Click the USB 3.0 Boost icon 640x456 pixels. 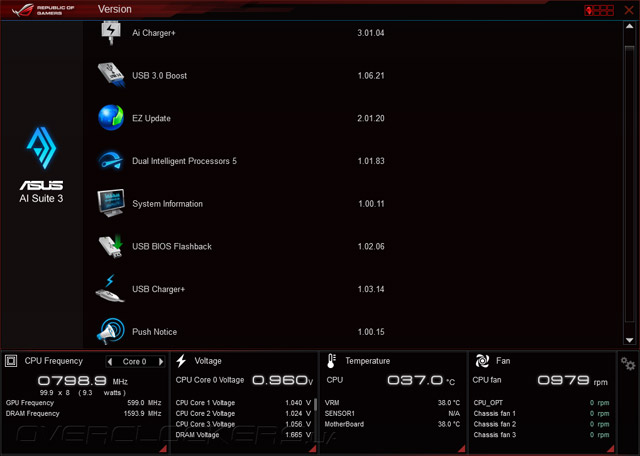(111, 75)
